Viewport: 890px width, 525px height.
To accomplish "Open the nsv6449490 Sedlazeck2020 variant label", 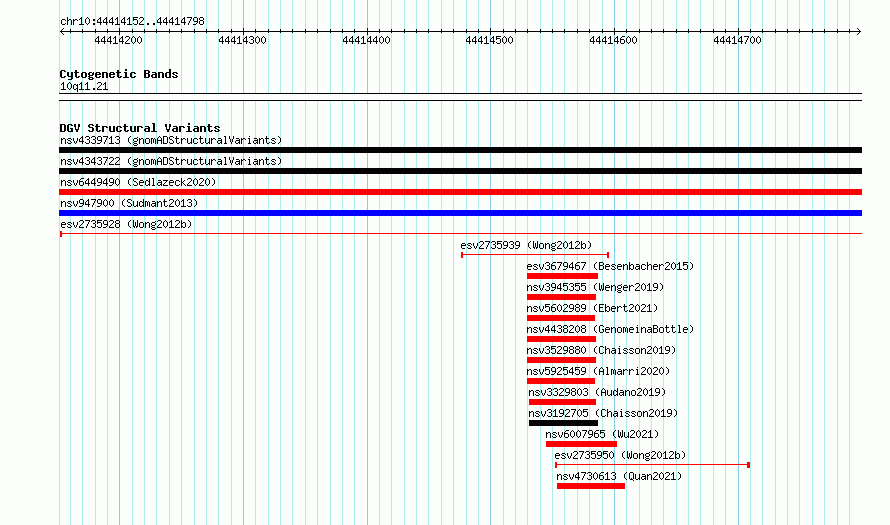I will tap(138, 182).
